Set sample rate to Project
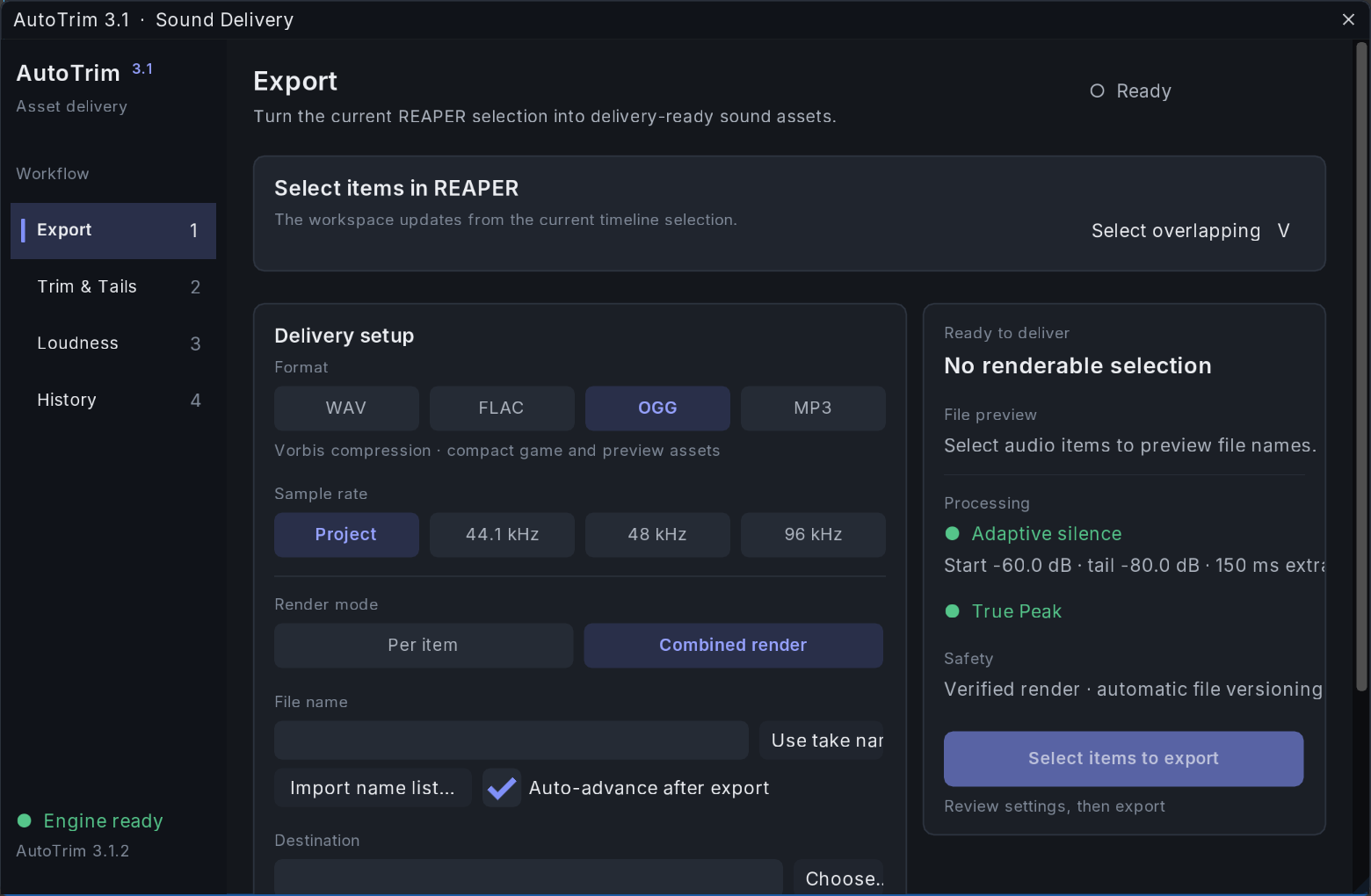1371x896 pixels. click(x=346, y=535)
